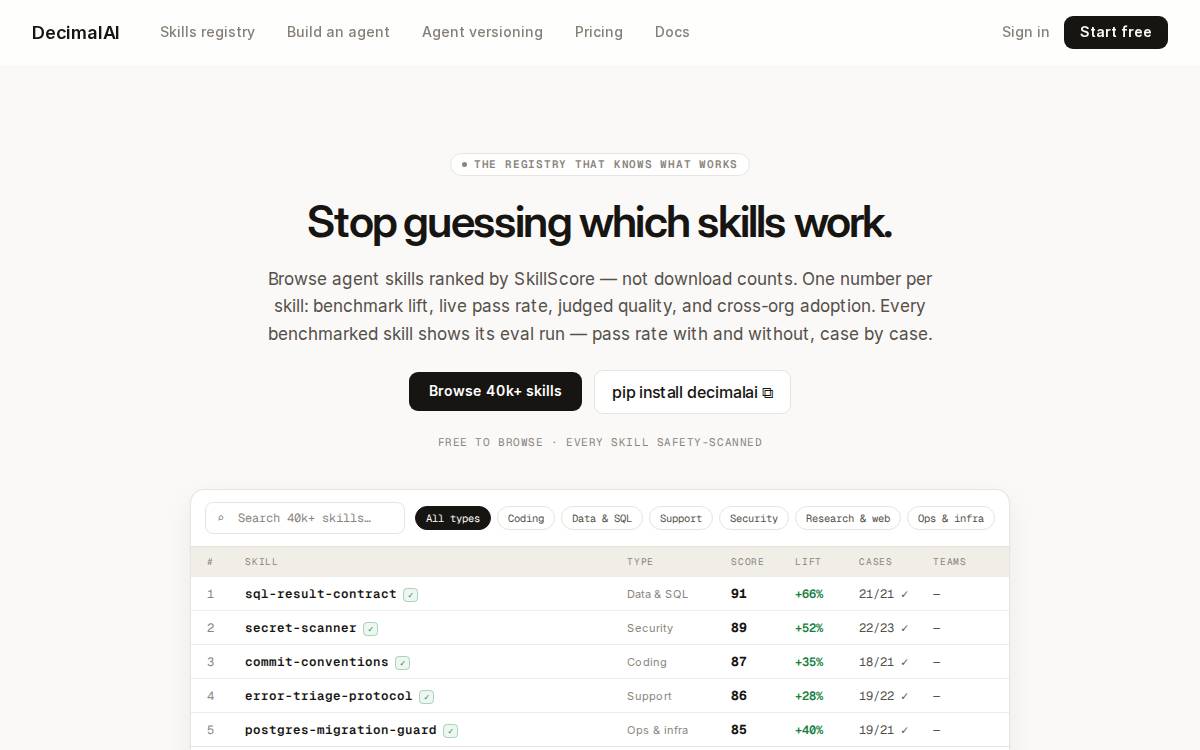Viewport: 1200px width, 750px height.
Task: Click verified badge next to secret-scanner
Action: pyautogui.click(x=370, y=629)
